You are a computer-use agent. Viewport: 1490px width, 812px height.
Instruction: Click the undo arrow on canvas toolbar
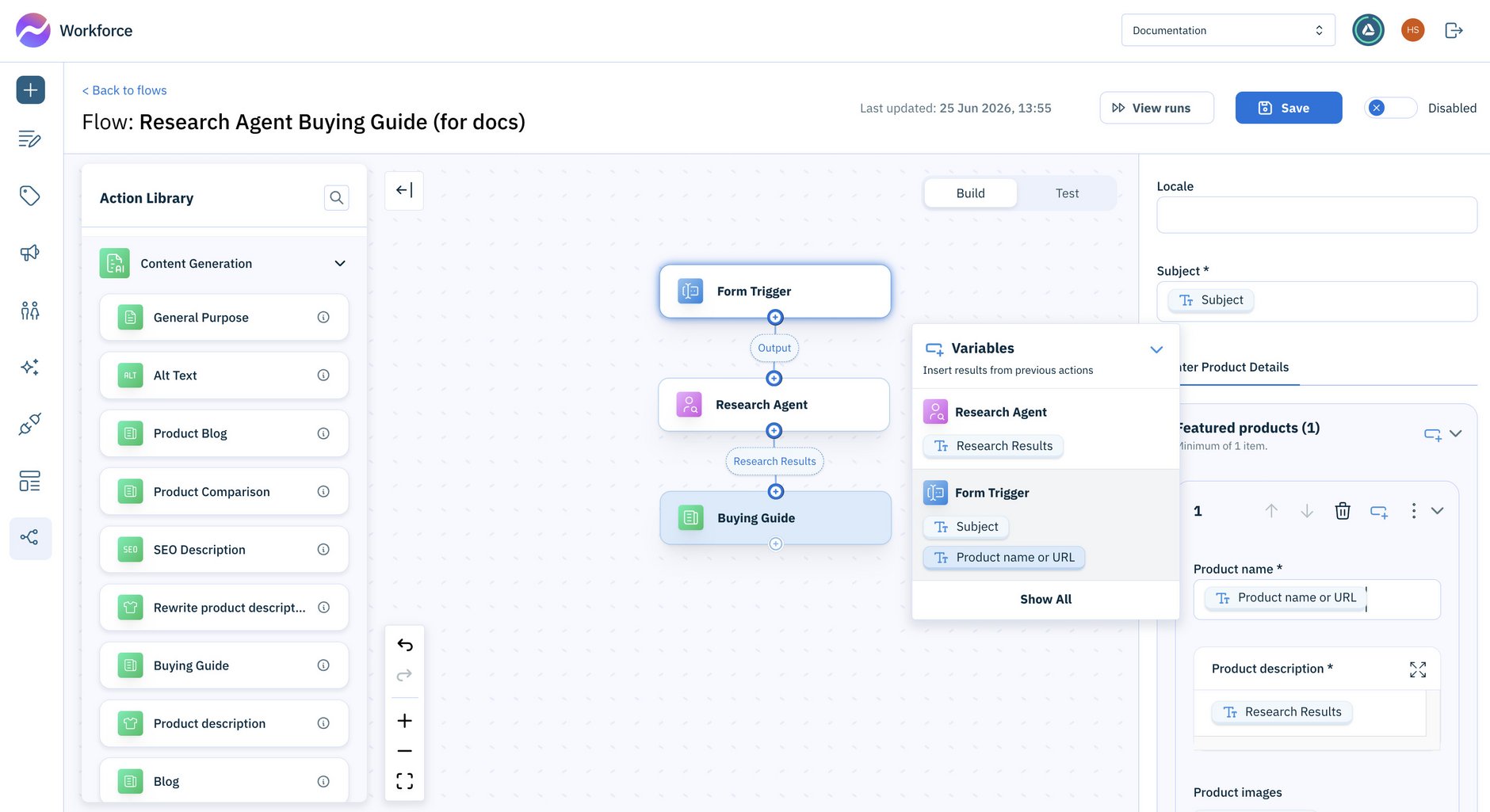404,645
